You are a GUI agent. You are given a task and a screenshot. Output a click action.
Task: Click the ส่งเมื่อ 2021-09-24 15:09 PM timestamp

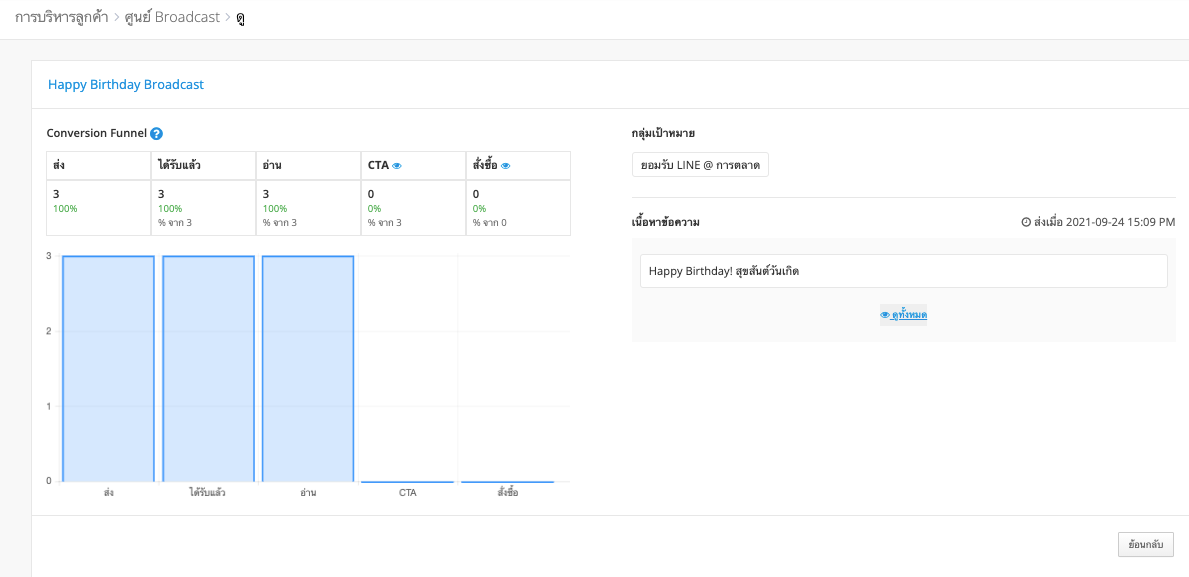coord(1104,222)
